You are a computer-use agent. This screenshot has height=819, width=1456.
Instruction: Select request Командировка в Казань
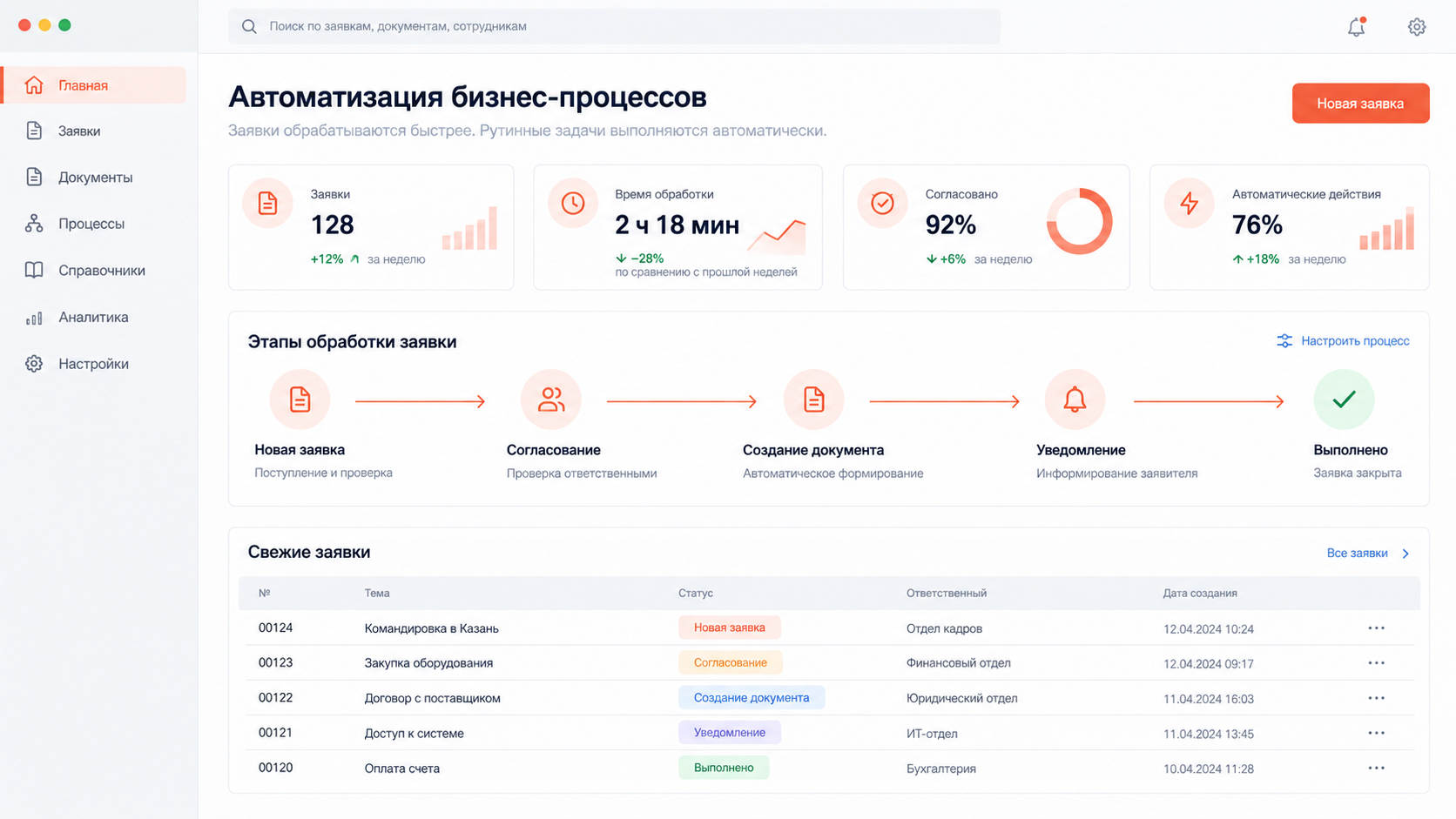(431, 628)
